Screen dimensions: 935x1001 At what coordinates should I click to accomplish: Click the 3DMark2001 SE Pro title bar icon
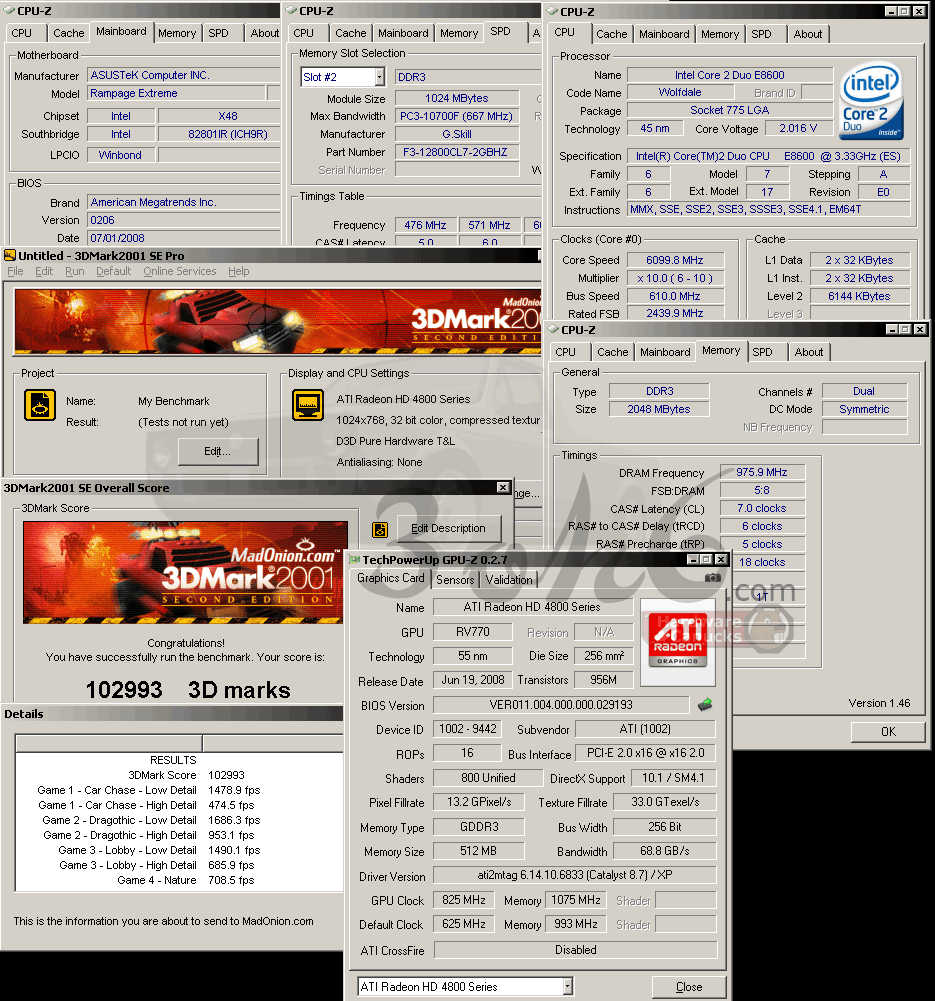[10, 255]
